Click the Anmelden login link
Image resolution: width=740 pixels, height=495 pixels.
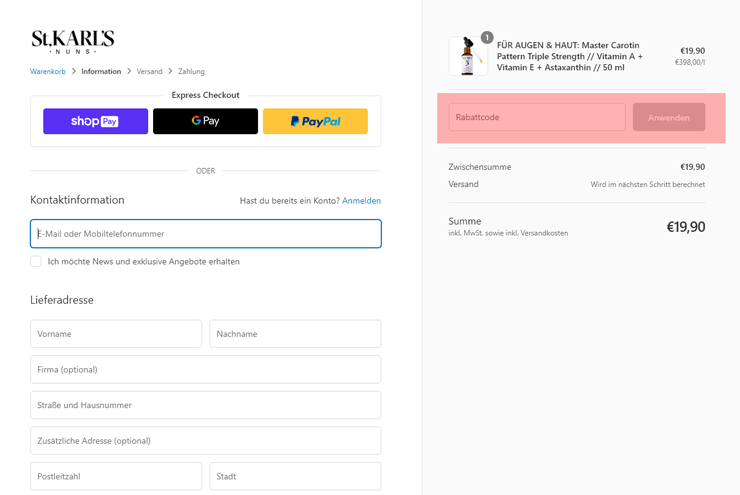(x=361, y=201)
